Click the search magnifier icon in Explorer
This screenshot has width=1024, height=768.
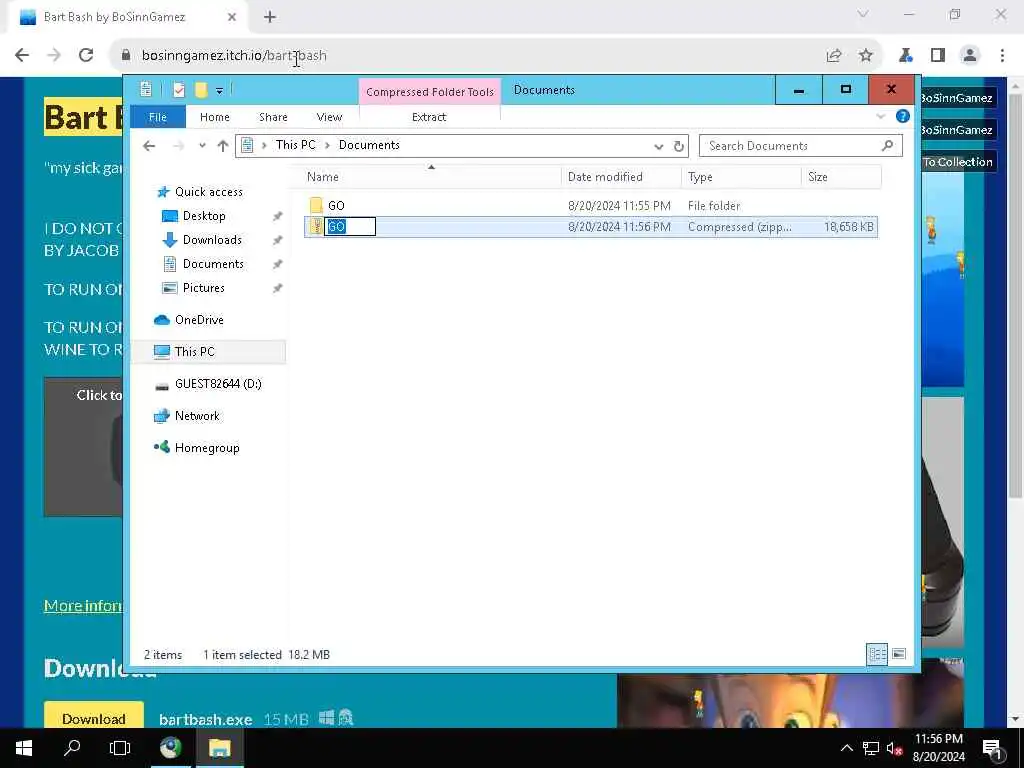pos(887,146)
